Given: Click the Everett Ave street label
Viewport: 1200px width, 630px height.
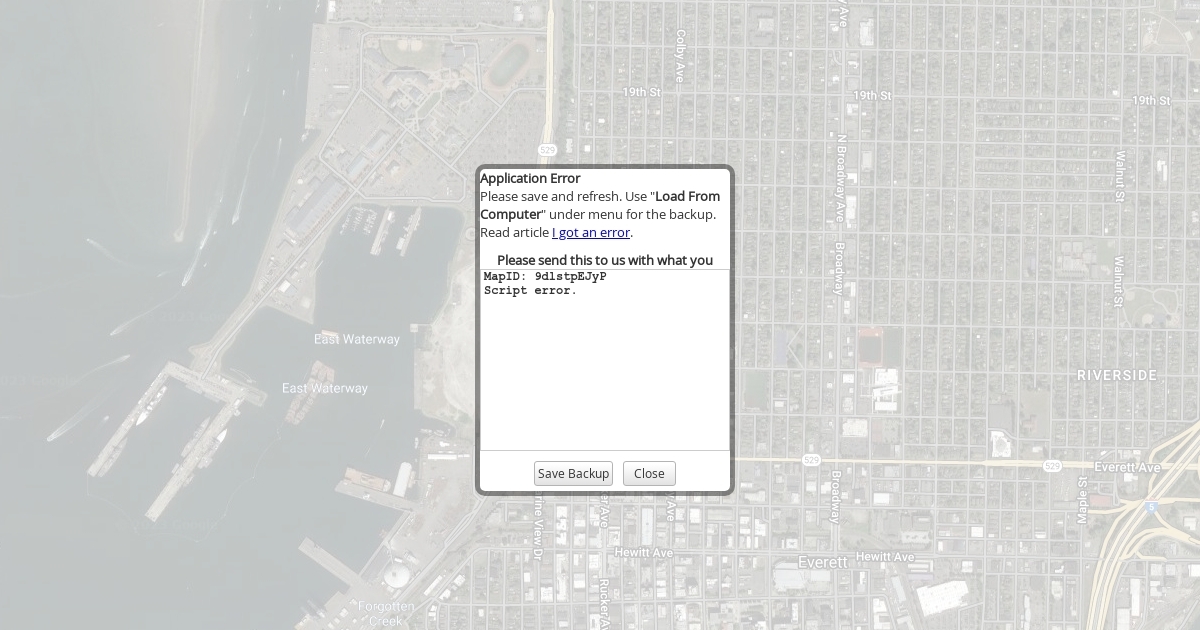Looking at the screenshot, I should pos(1127,467).
